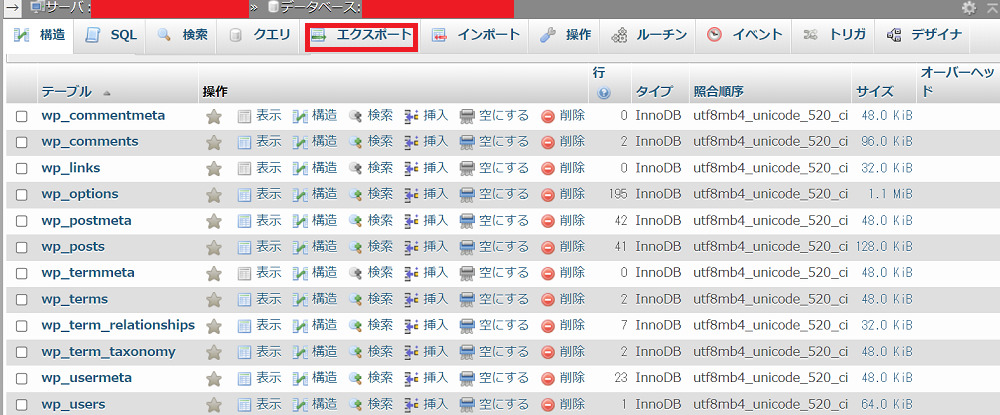1000x415 pixels.
Task: Select the wp_posts checkbox
Action: [x=22, y=247]
